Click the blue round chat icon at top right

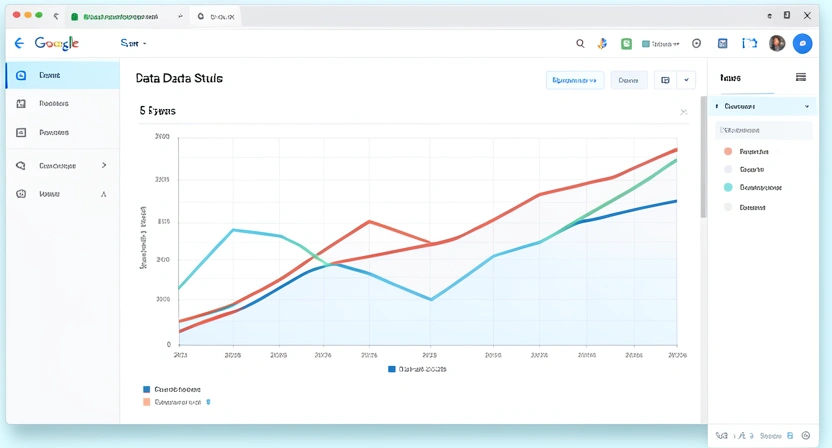pyautogui.click(x=802, y=44)
